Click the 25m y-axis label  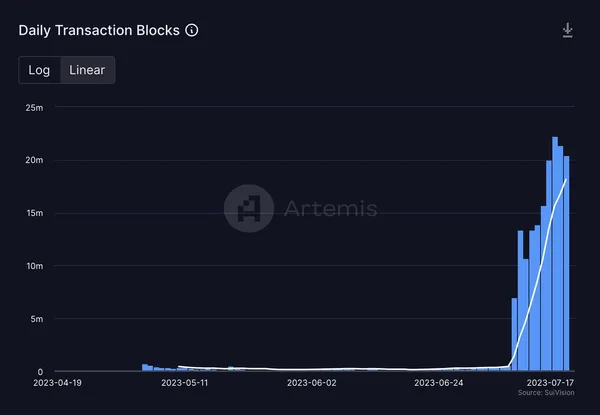click(x=32, y=107)
